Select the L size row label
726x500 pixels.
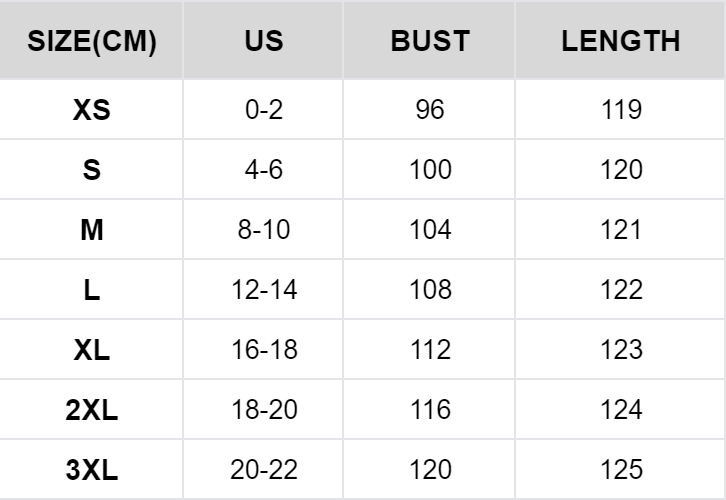pyautogui.click(x=92, y=290)
